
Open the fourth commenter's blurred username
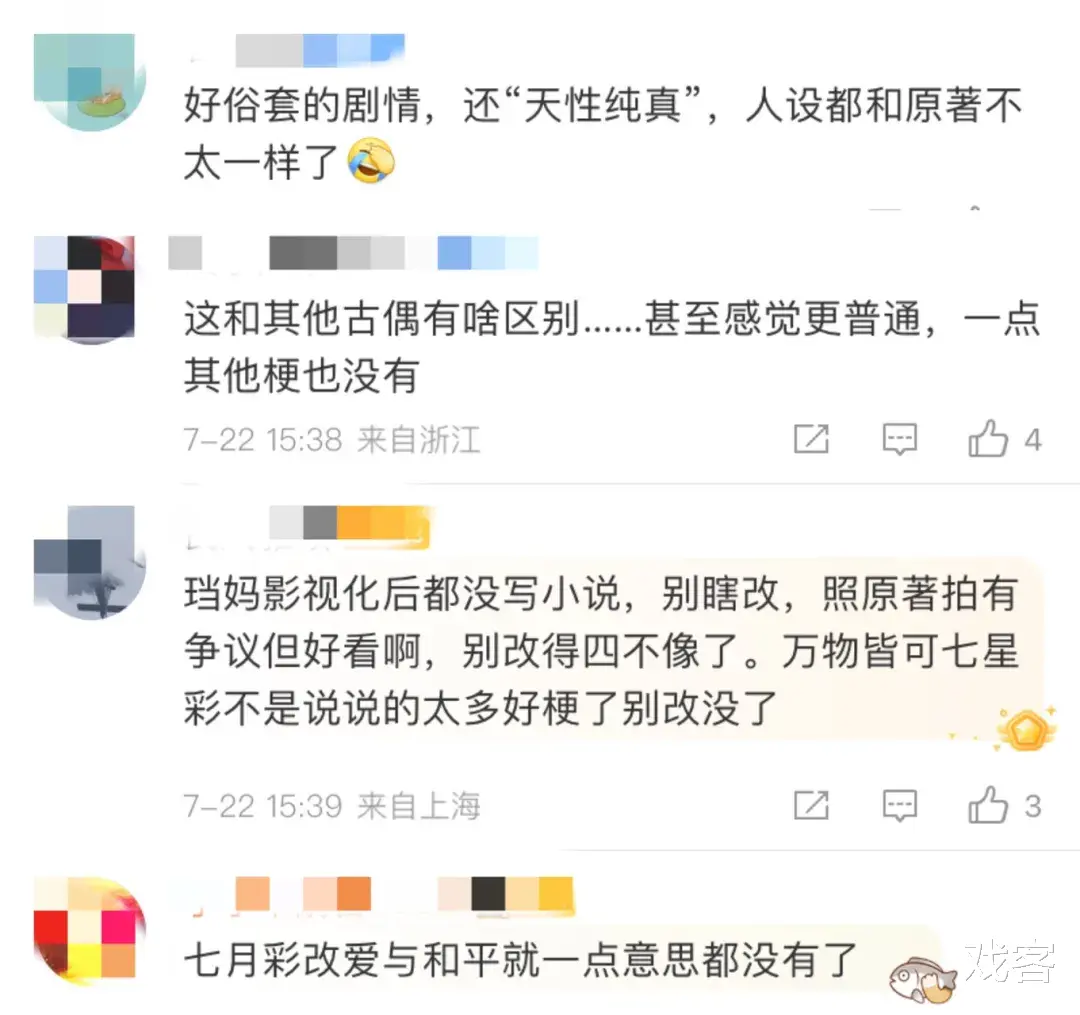click(404, 894)
